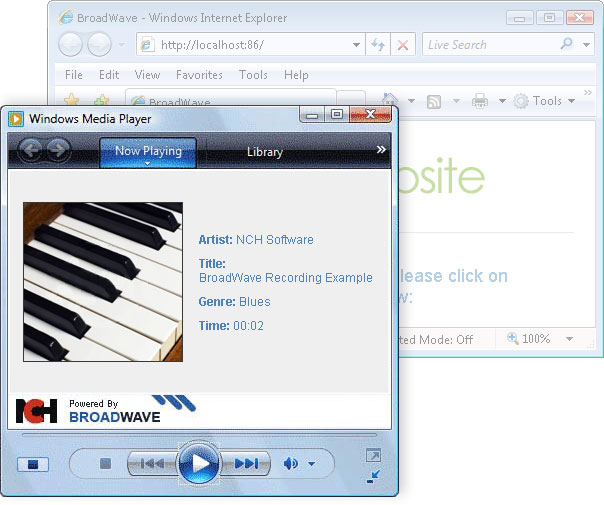This screenshot has height=505, width=604.
Task: Click the search magnifier icon
Action: click(x=567, y=44)
